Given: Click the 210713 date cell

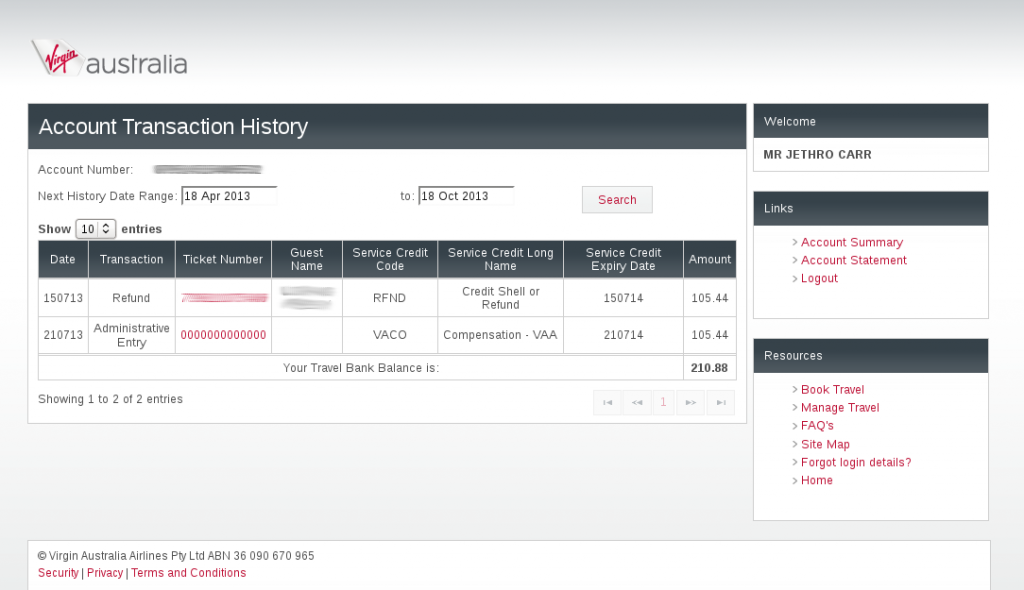Looking at the screenshot, I should click(x=63, y=335).
